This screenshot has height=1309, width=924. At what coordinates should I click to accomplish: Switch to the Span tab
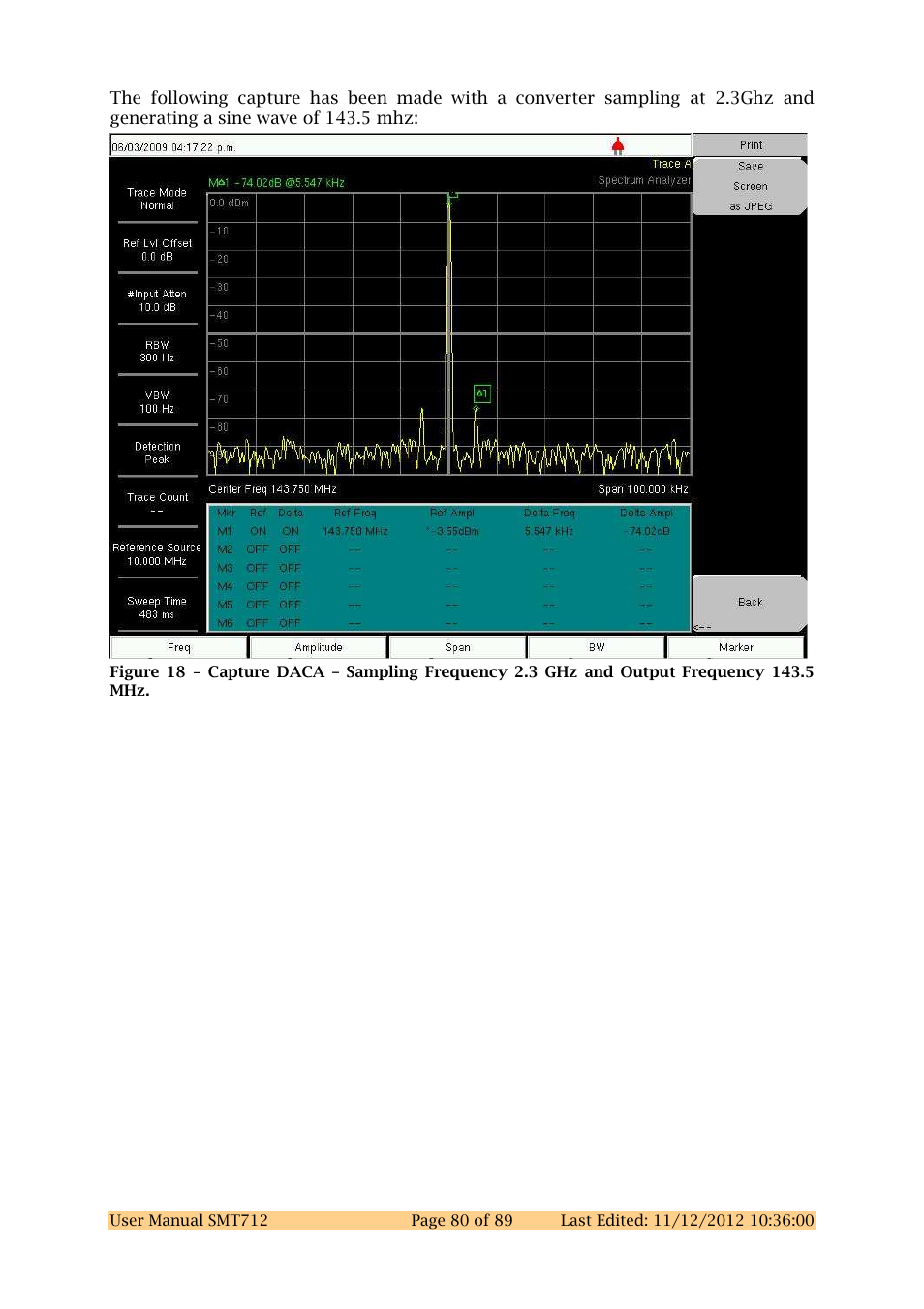[457, 647]
